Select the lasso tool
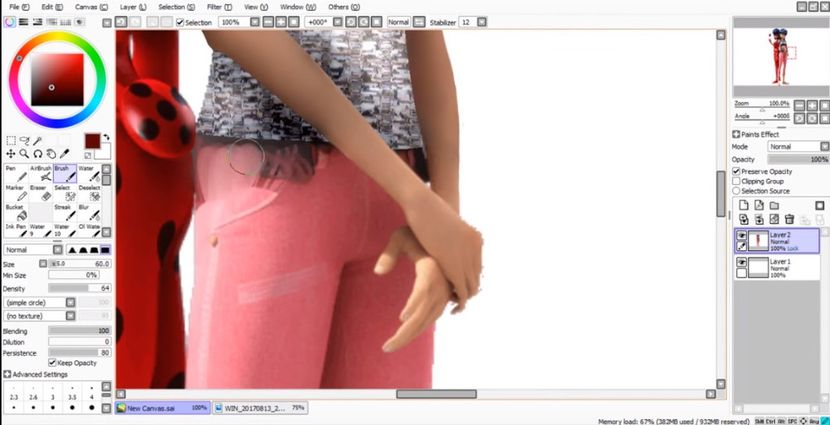The width and height of the screenshot is (830, 425). pyautogui.click(x=24, y=141)
